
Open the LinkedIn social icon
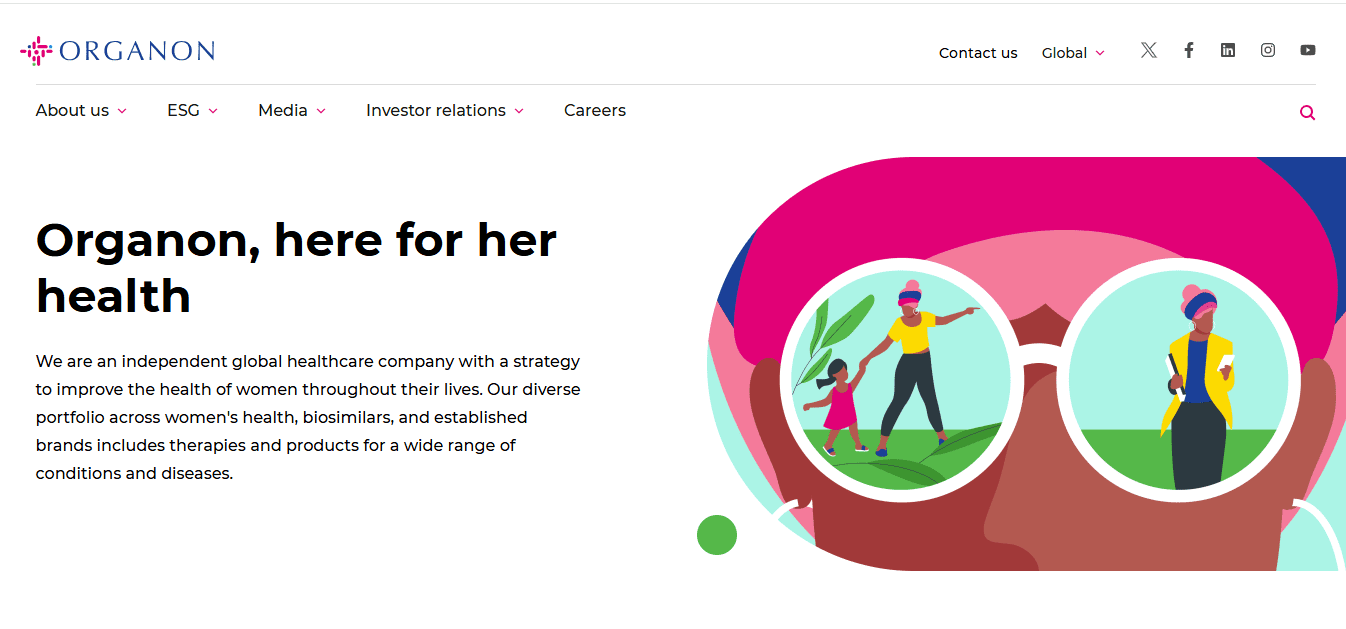1228,50
